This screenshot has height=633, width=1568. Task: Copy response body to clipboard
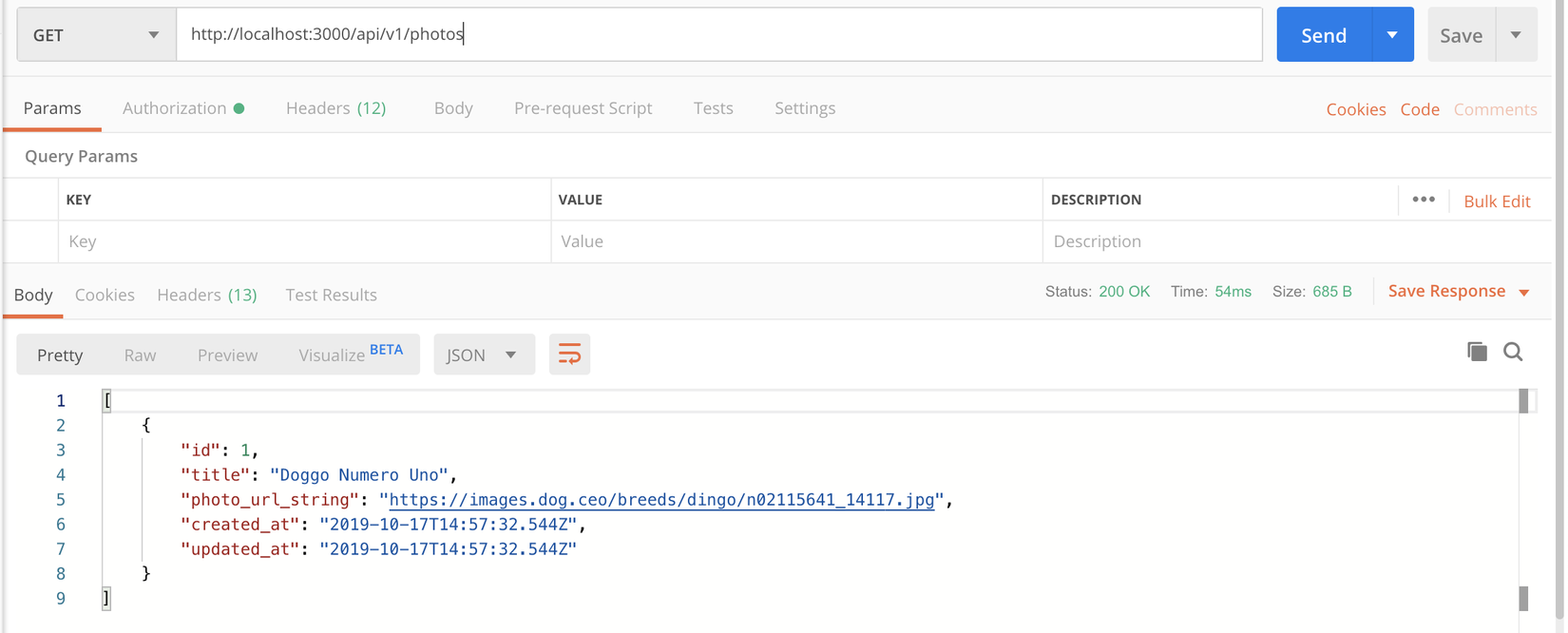coord(1477,352)
